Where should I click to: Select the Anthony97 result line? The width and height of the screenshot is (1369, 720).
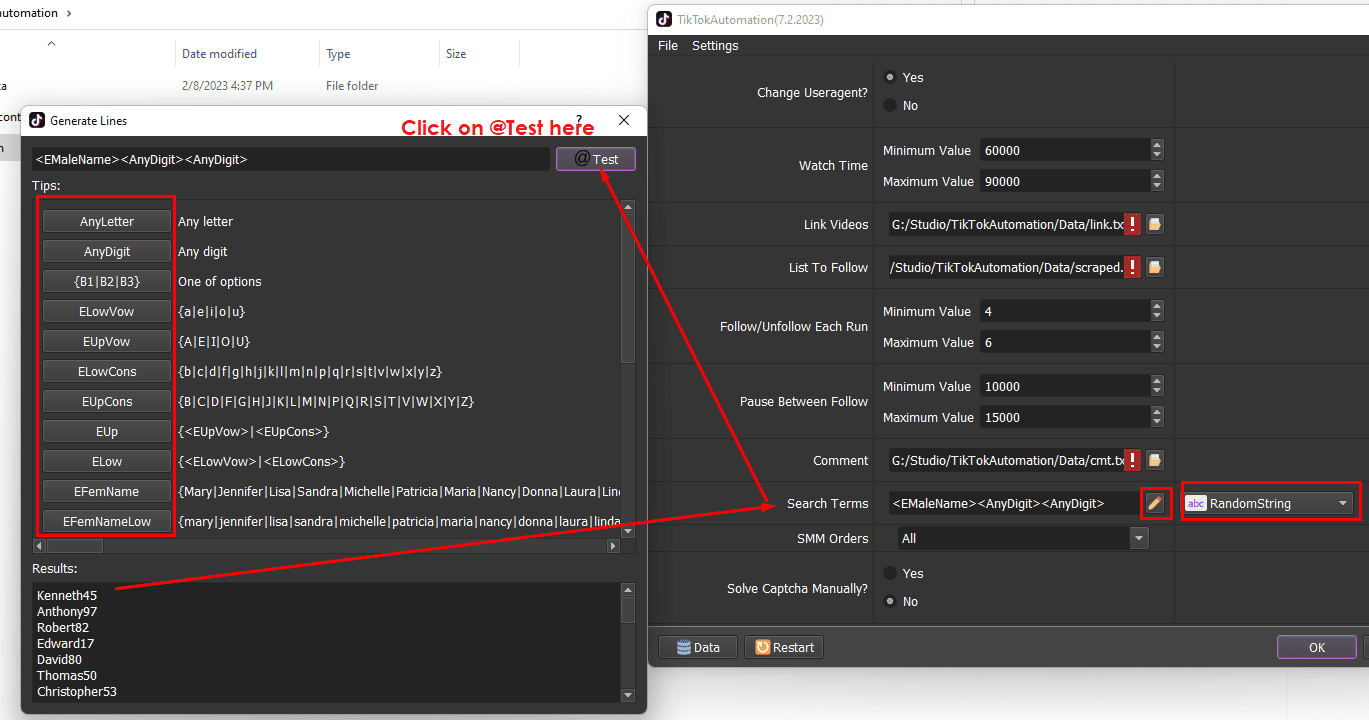tap(67, 611)
